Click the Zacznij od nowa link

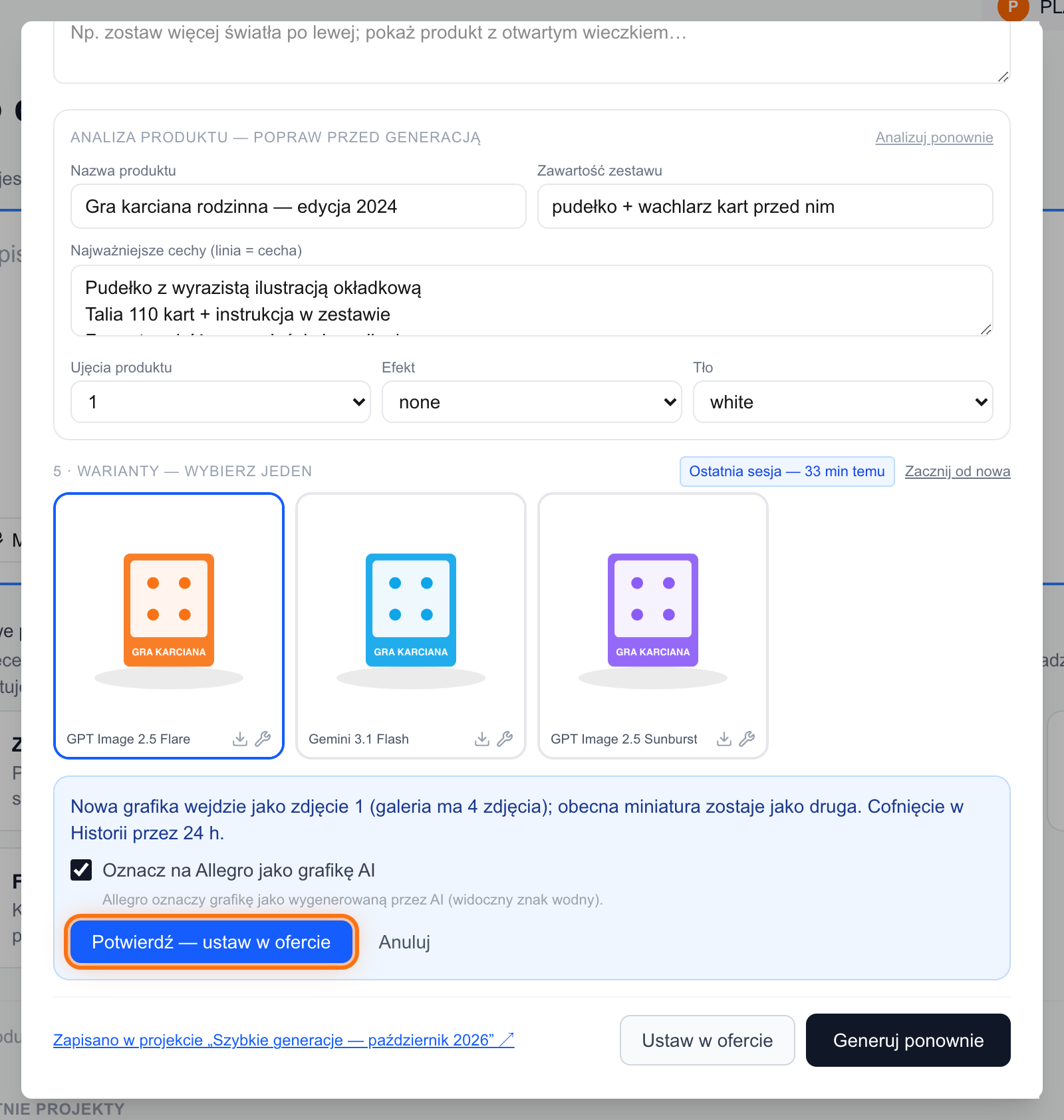pos(958,472)
